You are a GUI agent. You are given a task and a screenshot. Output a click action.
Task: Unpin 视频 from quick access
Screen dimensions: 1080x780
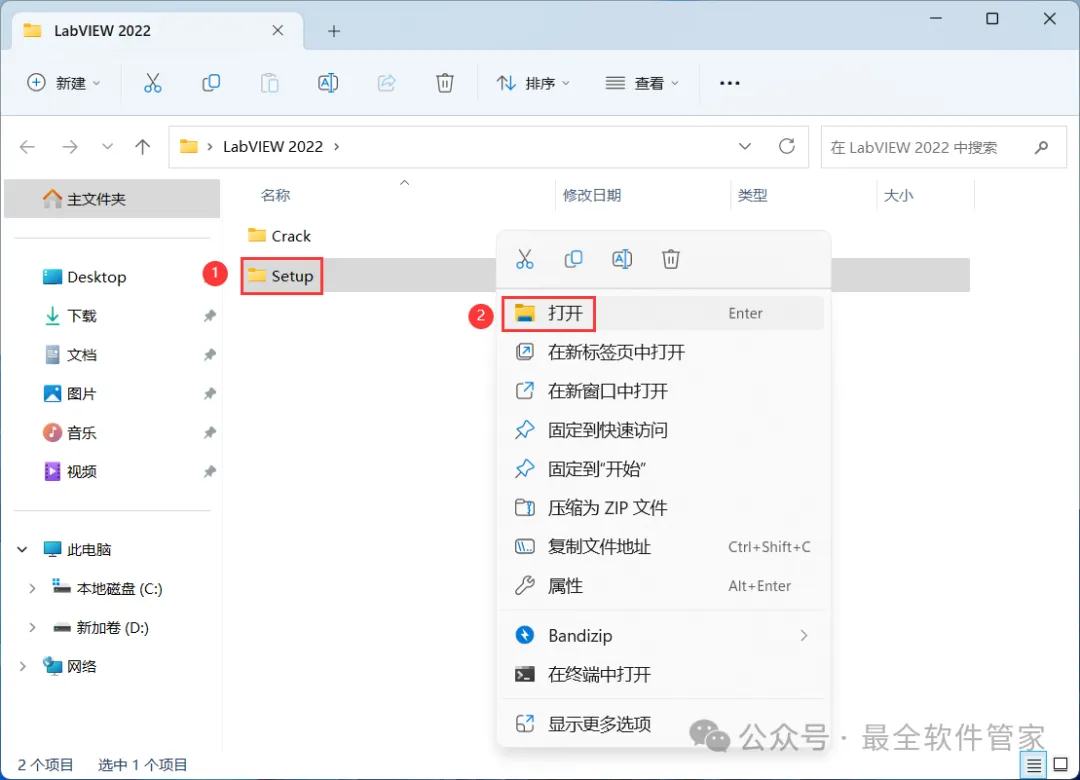[209, 471]
